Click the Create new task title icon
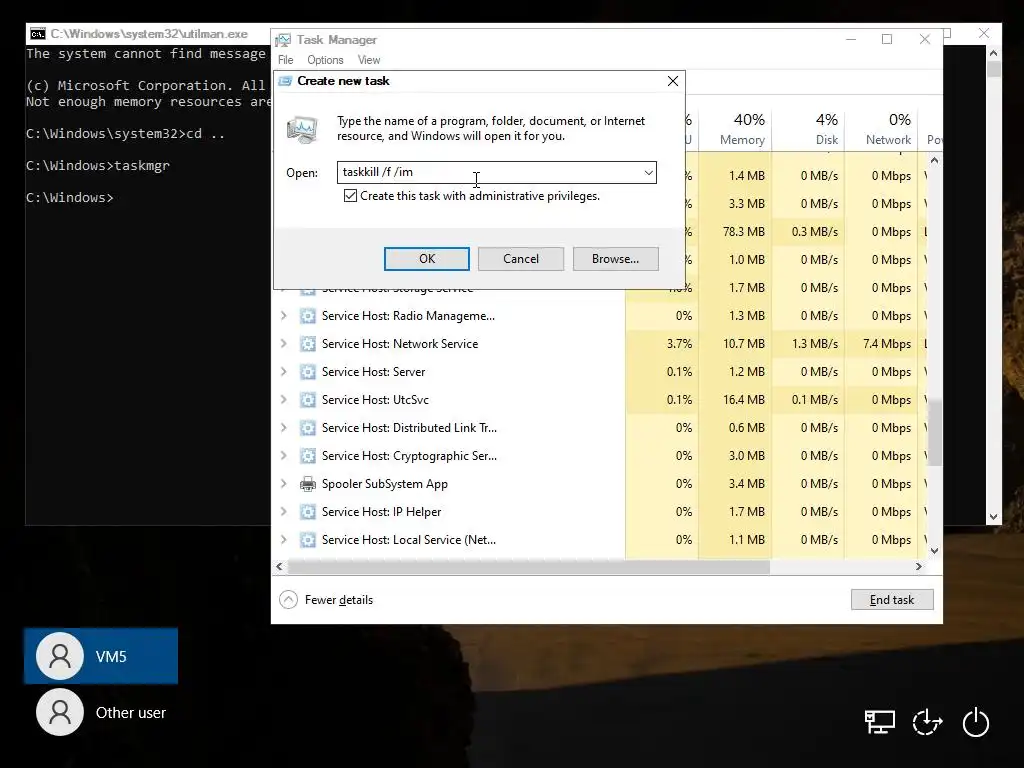 click(285, 81)
